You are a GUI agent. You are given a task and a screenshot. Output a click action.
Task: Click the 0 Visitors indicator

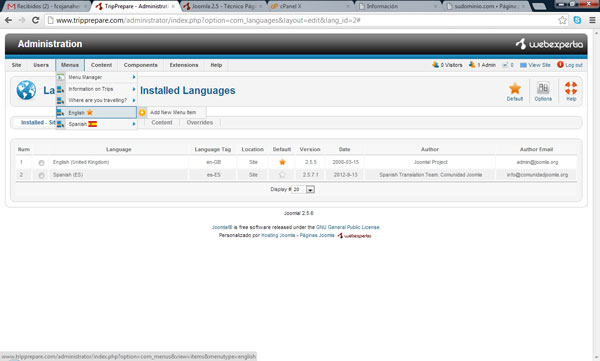click(447, 65)
